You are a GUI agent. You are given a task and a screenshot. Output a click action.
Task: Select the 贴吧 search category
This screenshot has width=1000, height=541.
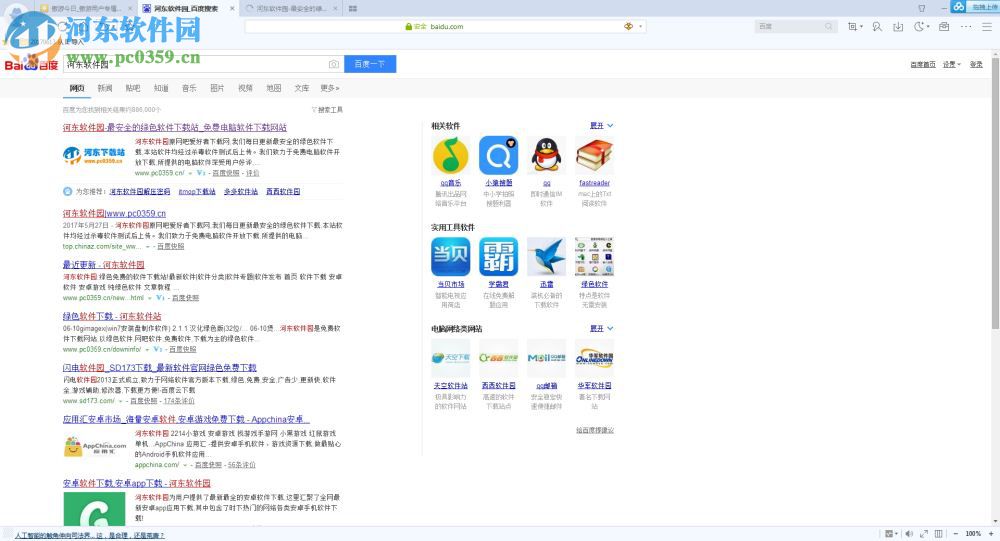(133, 88)
